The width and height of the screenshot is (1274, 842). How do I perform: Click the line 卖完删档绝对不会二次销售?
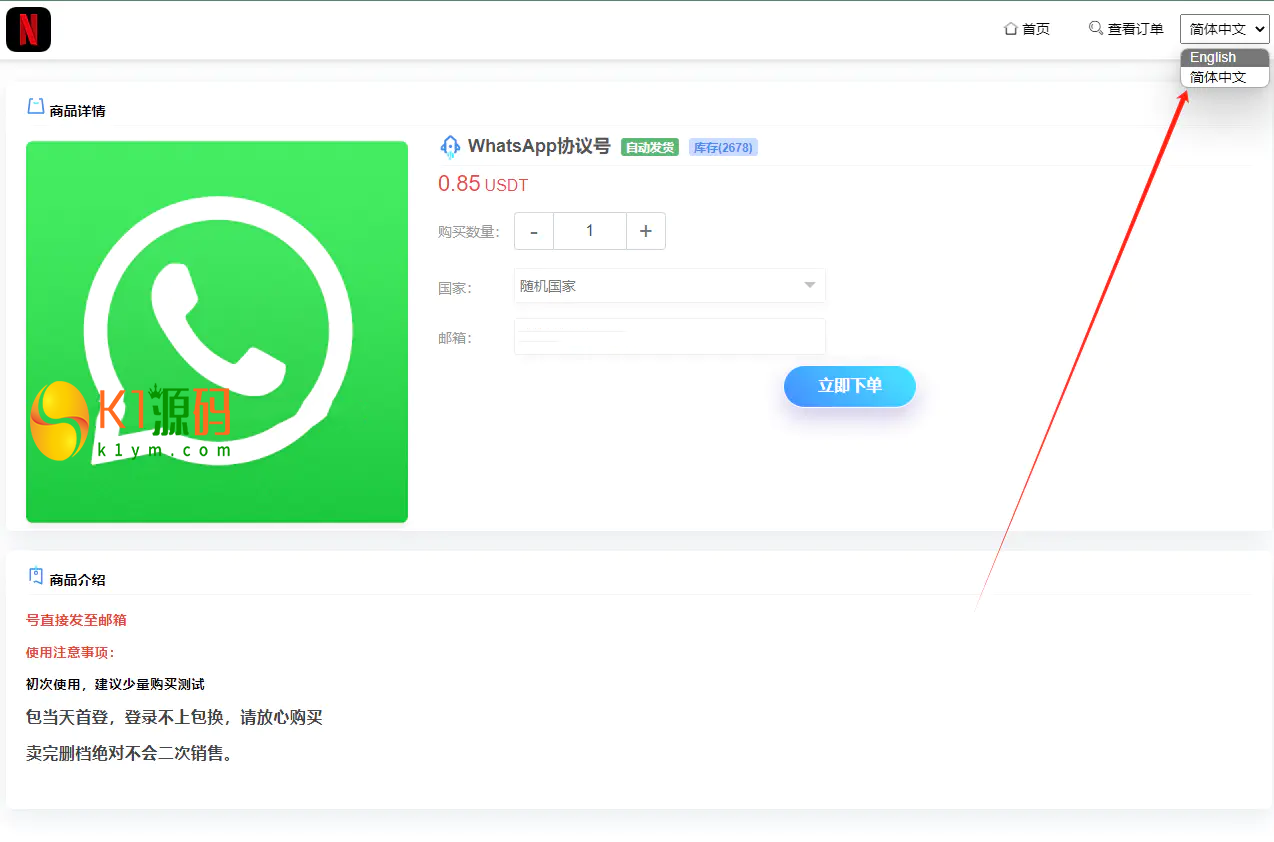point(130,753)
